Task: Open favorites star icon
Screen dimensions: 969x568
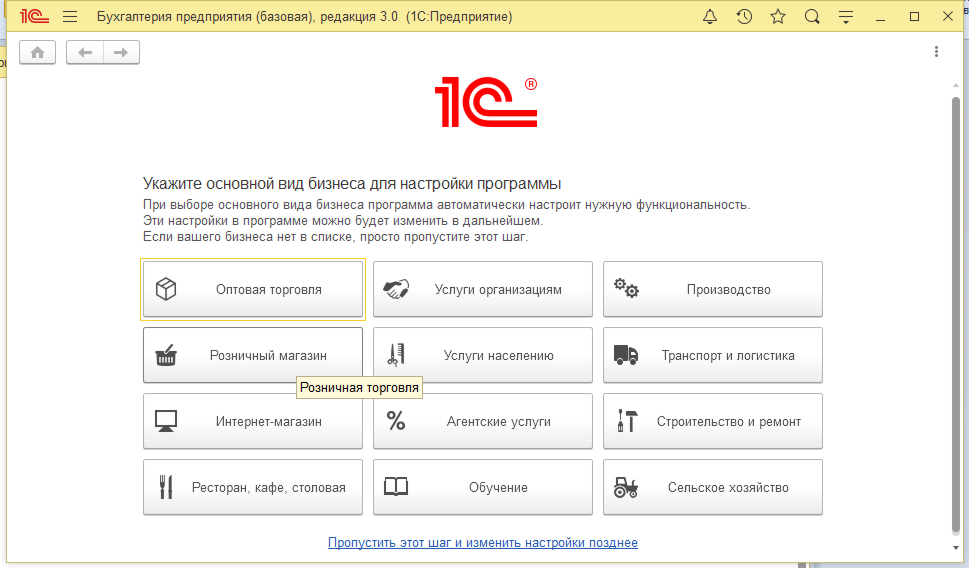Action: (x=778, y=17)
